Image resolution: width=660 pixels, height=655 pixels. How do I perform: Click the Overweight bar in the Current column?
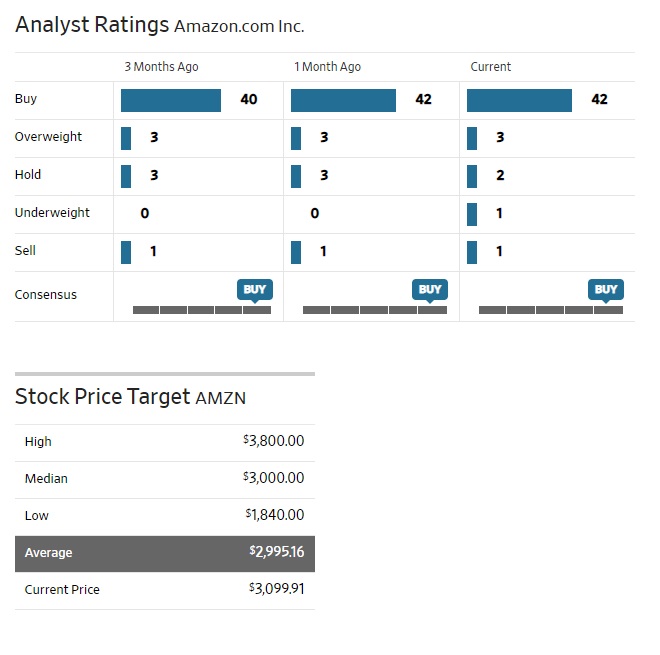click(x=472, y=137)
